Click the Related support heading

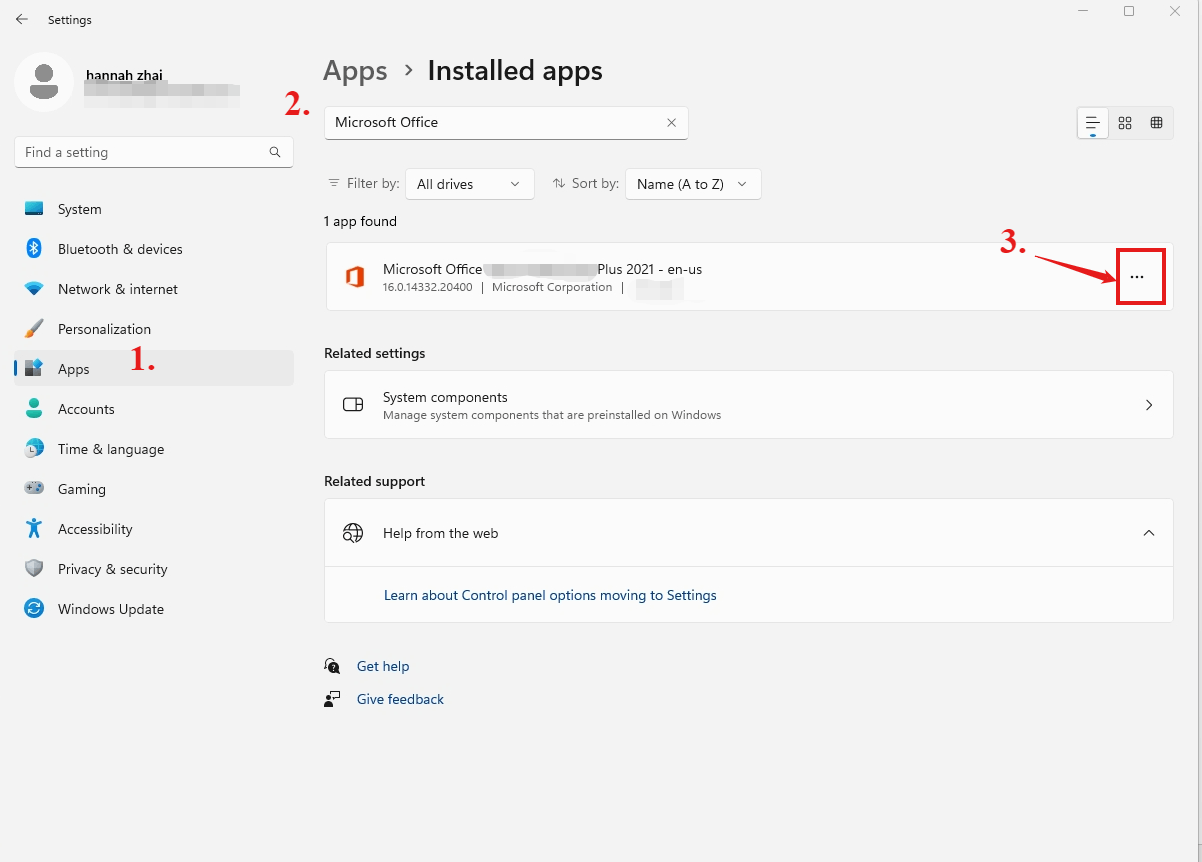(x=375, y=481)
